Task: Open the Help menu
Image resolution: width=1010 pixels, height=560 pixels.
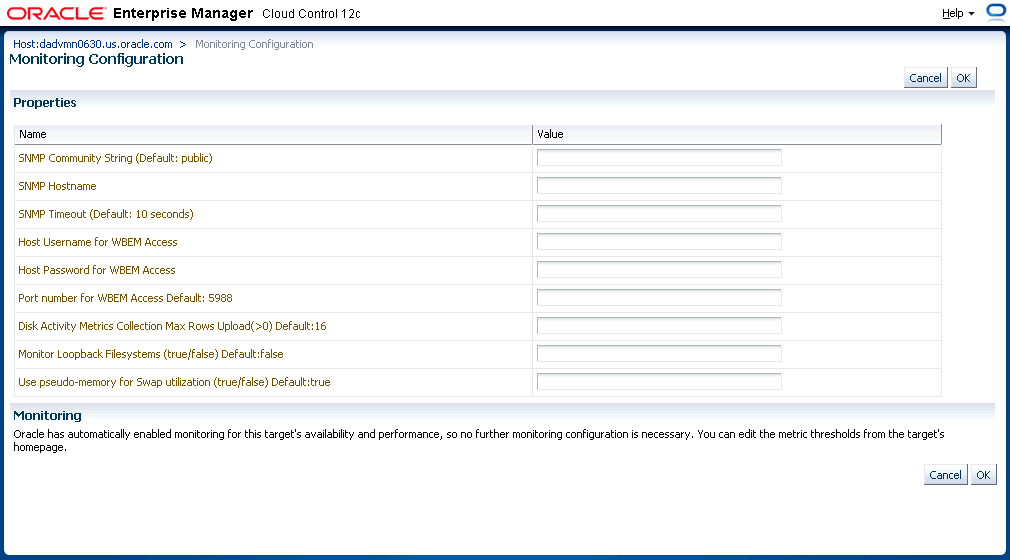Action: pyautogui.click(x=958, y=14)
